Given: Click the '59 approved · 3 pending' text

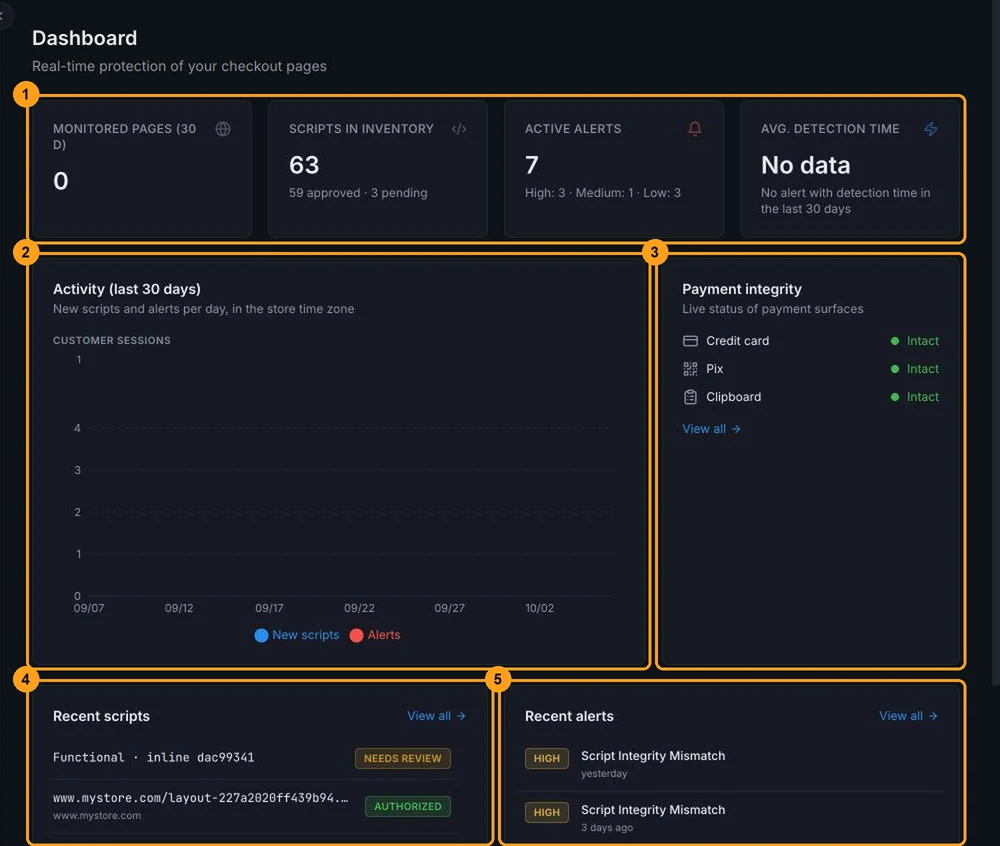Looking at the screenshot, I should tap(358, 193).
